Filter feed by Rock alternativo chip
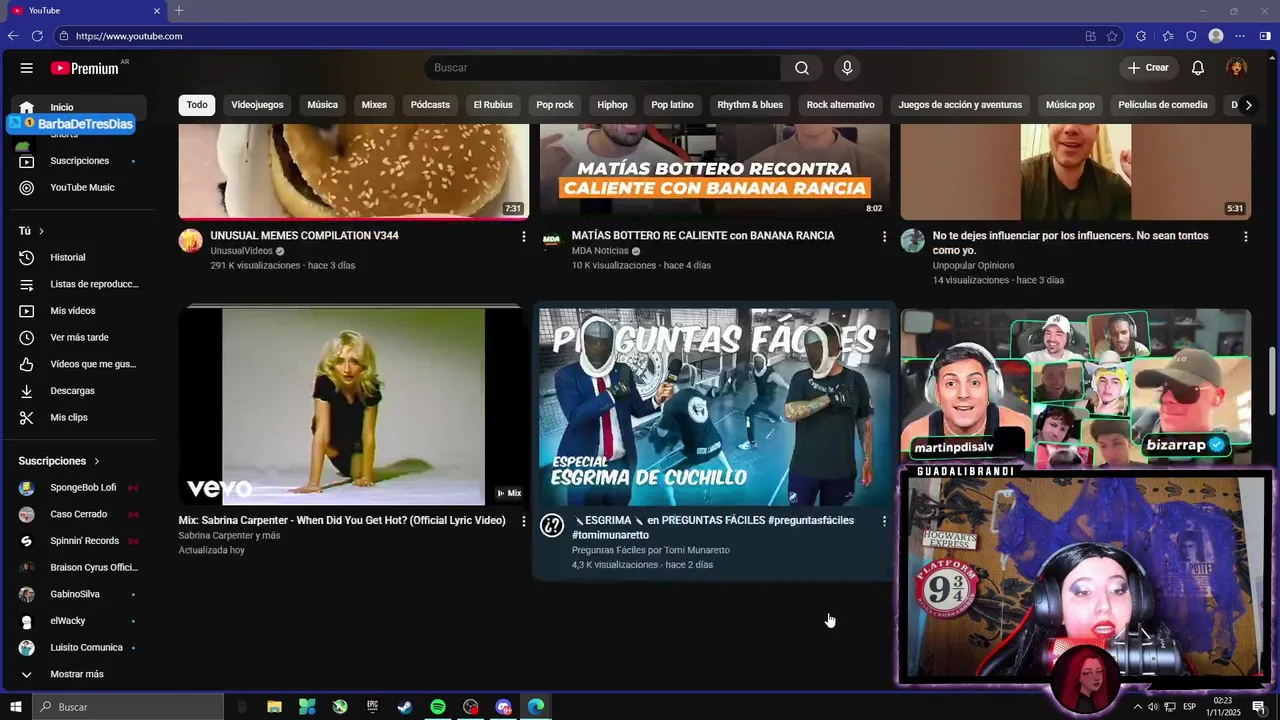Screen dimensions: 1280x720 [840, 105]
